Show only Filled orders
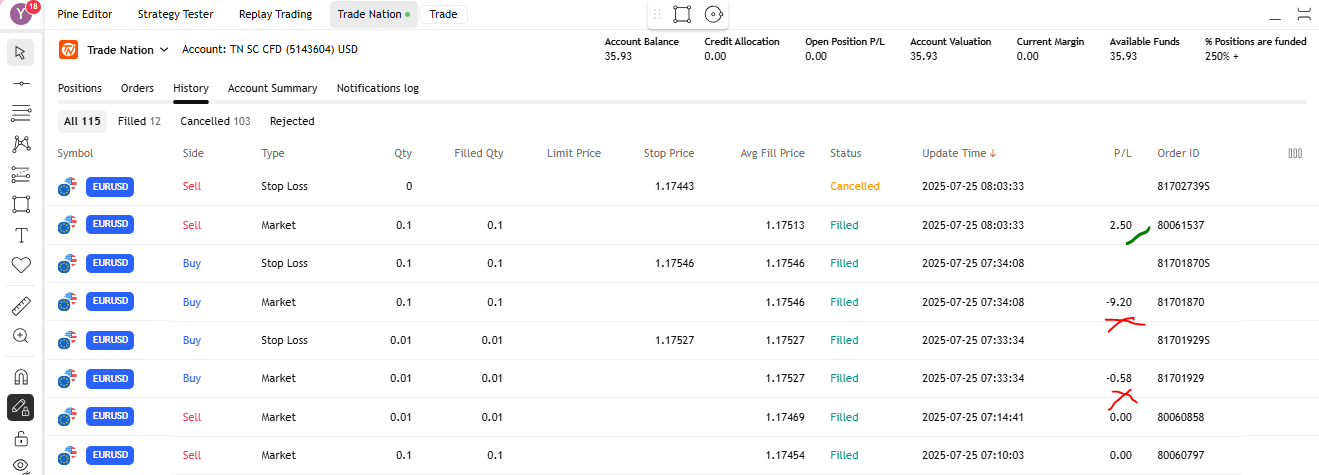This screenshot has height=475, width=1319. (x=139, y=121)
